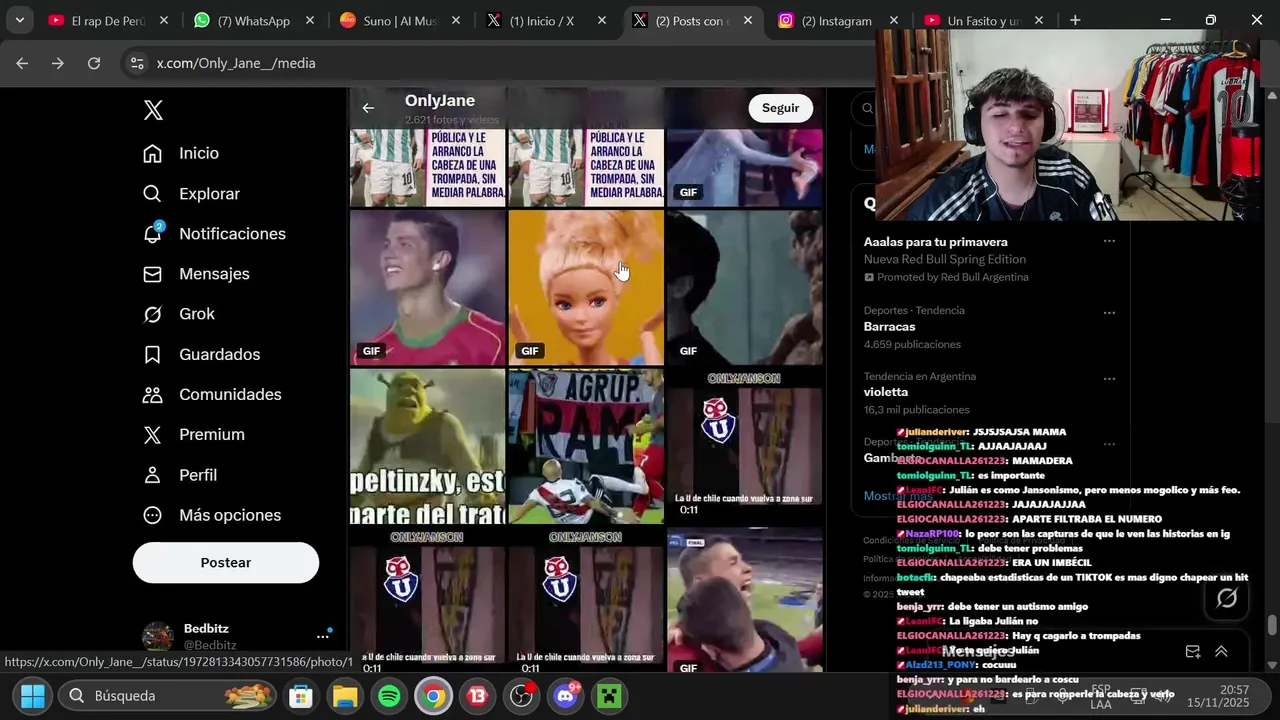The image size is (1280, 720).
Task: Click the Postear button
Action: (x=226, y=563)
